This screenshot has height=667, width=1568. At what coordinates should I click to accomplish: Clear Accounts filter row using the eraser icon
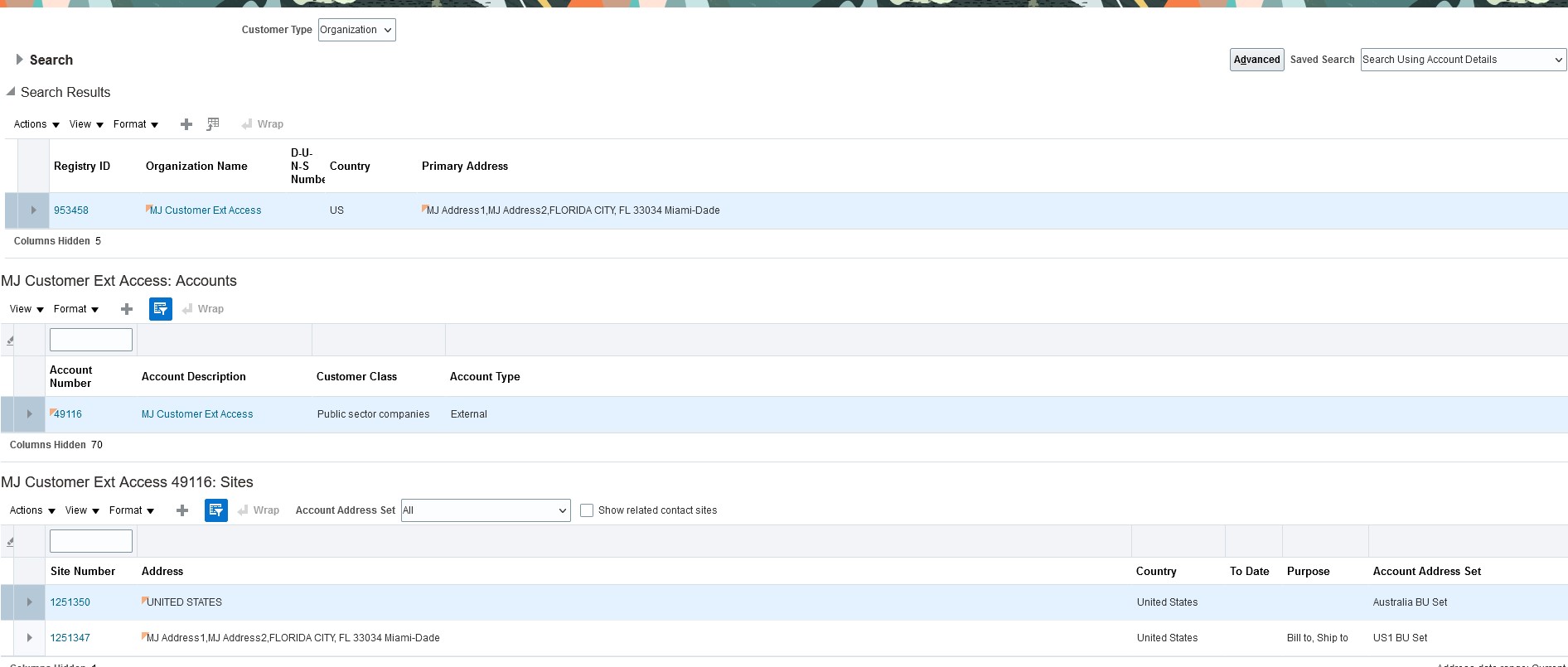point(10,340)
